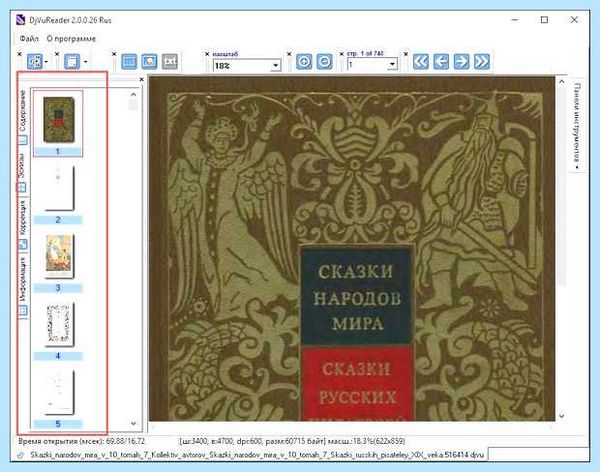Click document view scroll up arrow
The image size is (600, 472).
pyautogui.click(x=561, y=81)
